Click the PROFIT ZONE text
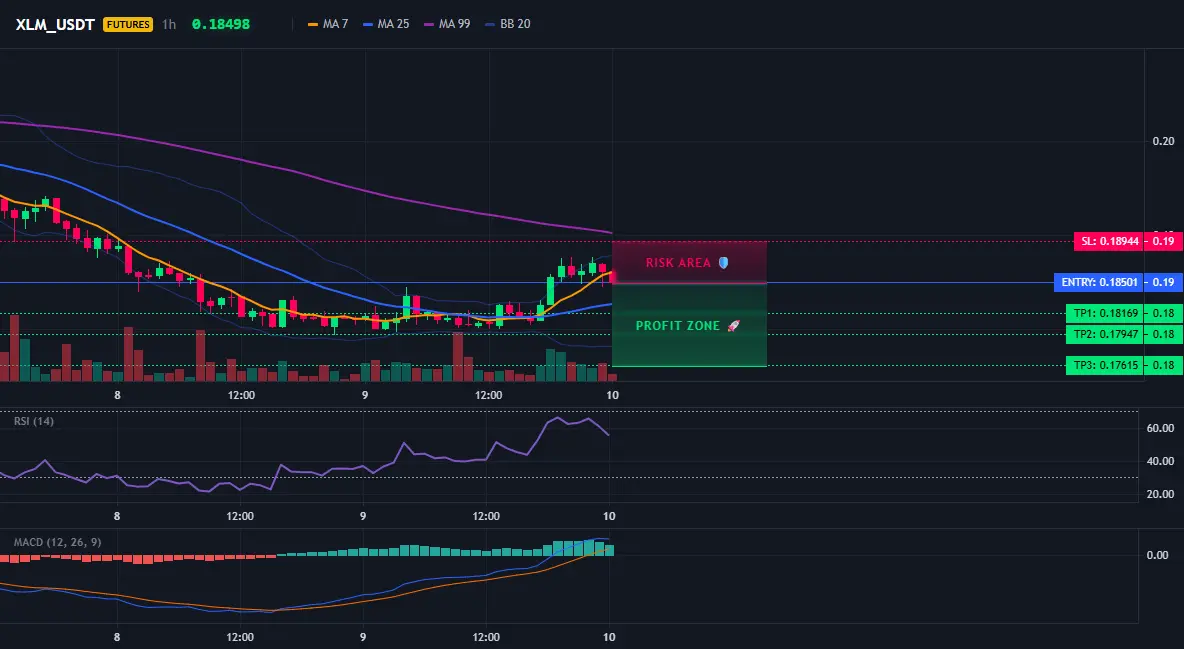Viewport: 1184px width, 649px height. [x=678, y=326]
